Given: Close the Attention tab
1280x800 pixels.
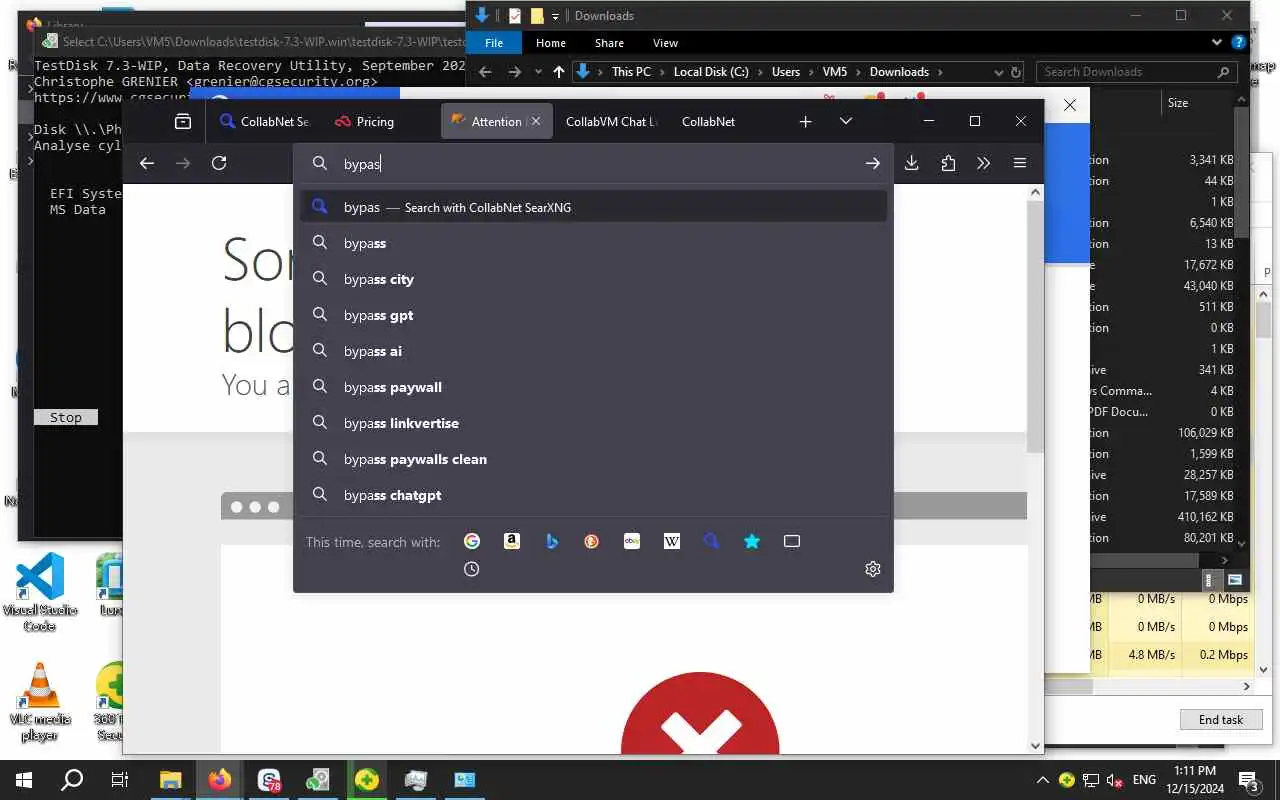Looking at the screenshot, I should pyautogui.click(x=536, y=121).
